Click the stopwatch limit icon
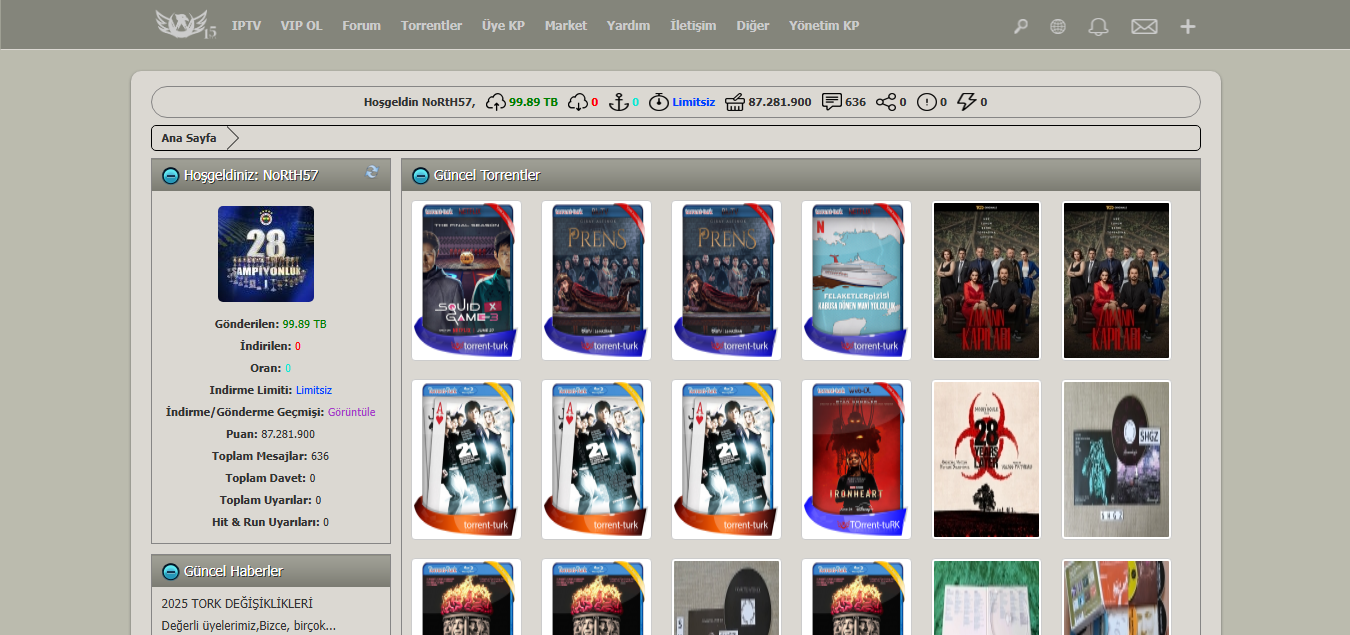Viewport: 1350px width, 635px height. click(x=659, y=102)
